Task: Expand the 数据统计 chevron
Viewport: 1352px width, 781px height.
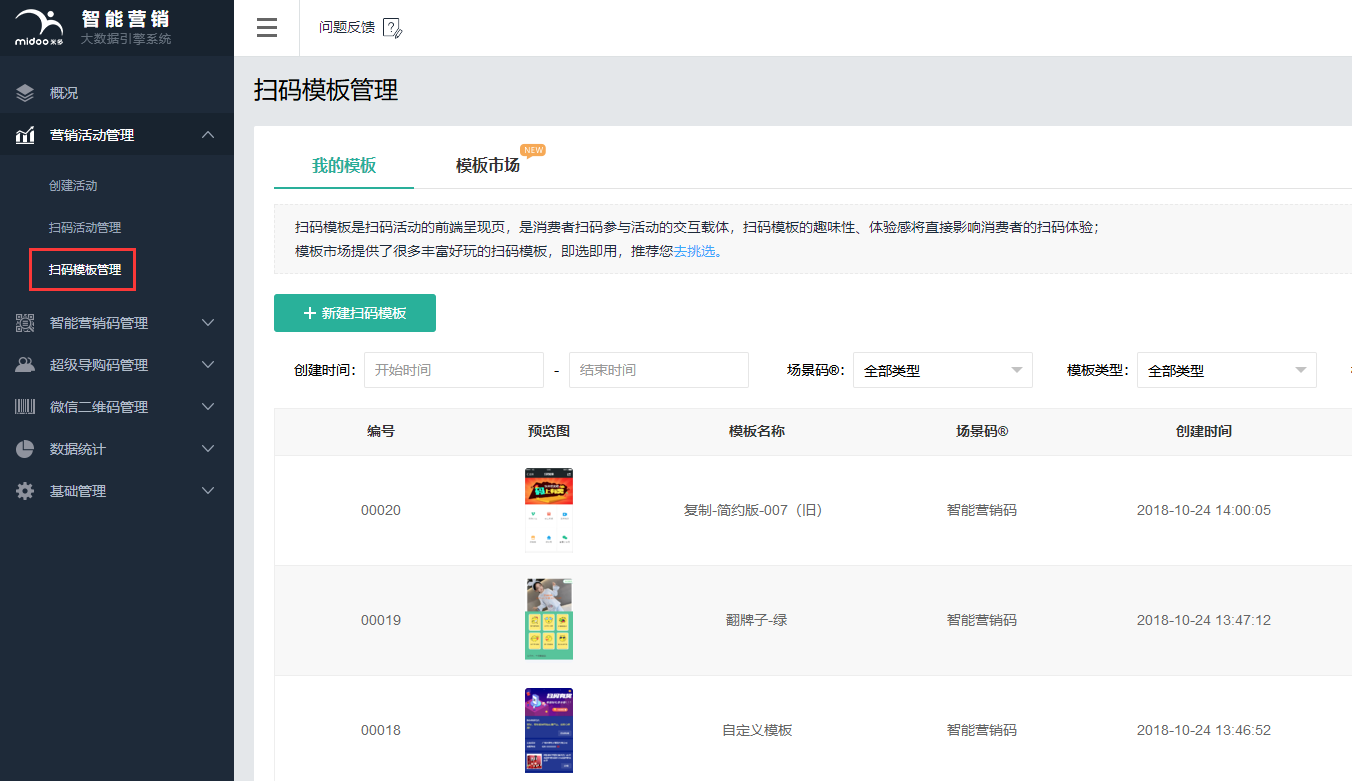Action: [208, 449]
